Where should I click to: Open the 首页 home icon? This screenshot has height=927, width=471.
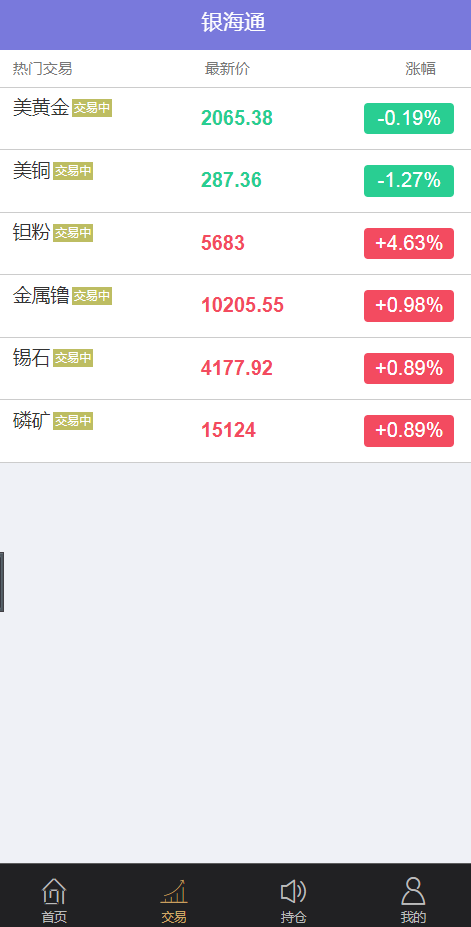point(54,891)
